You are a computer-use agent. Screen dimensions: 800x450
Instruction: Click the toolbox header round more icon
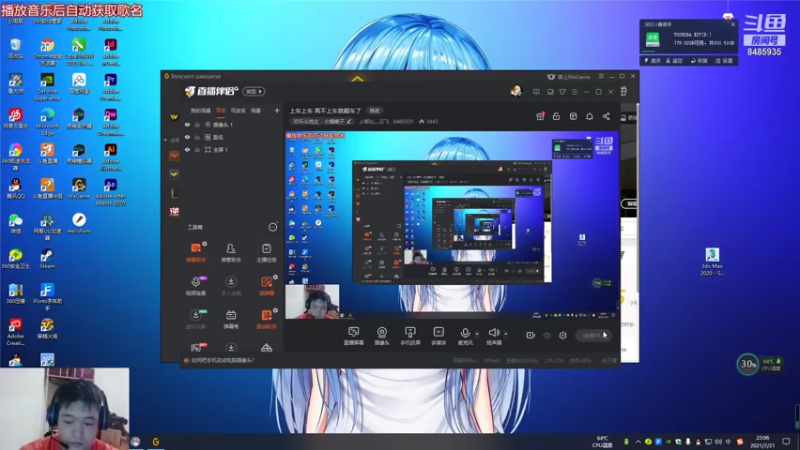click(273, 227)
